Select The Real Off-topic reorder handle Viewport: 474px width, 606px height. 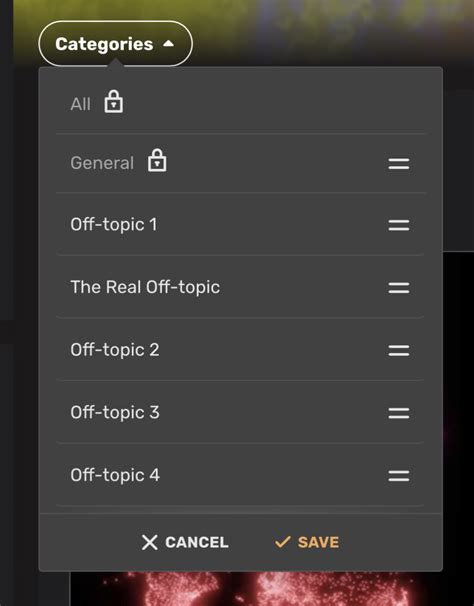tap(399, 288)
